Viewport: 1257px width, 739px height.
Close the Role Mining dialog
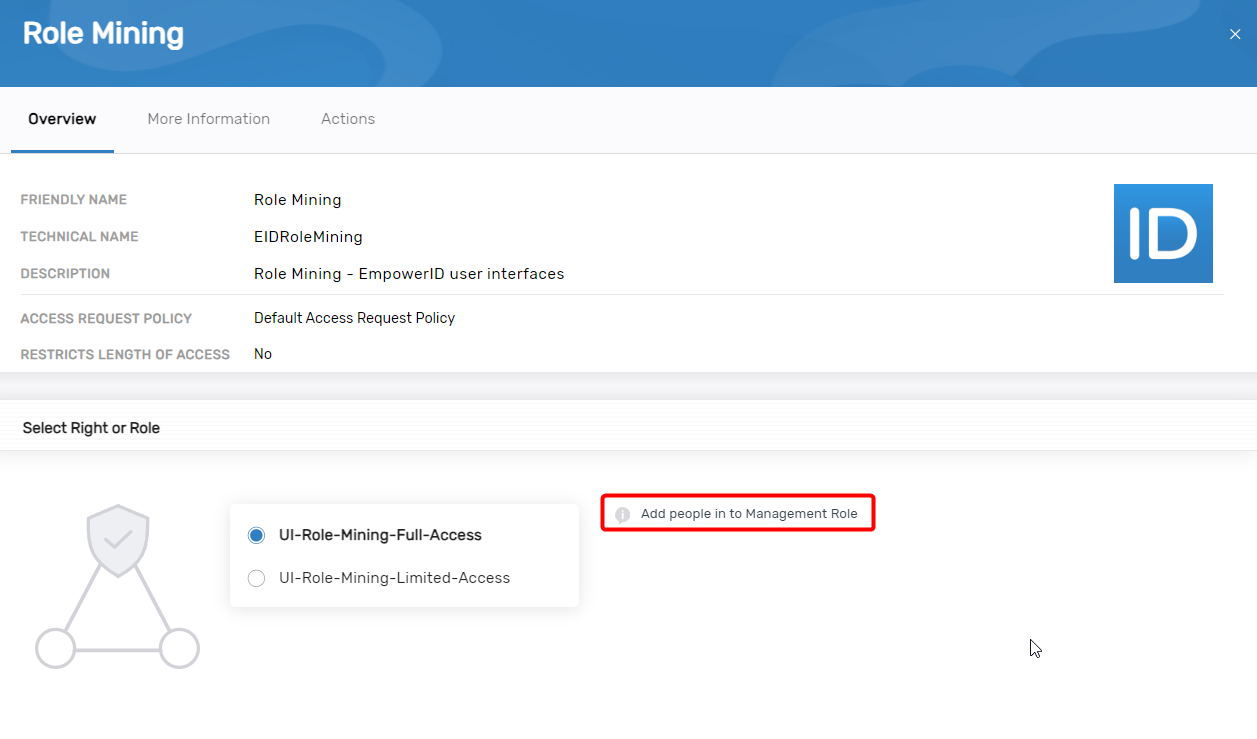tap(1235, 33)
